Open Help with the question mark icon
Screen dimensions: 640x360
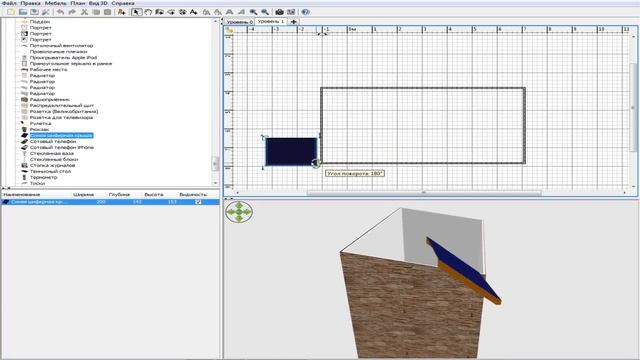tap(305, 12)
